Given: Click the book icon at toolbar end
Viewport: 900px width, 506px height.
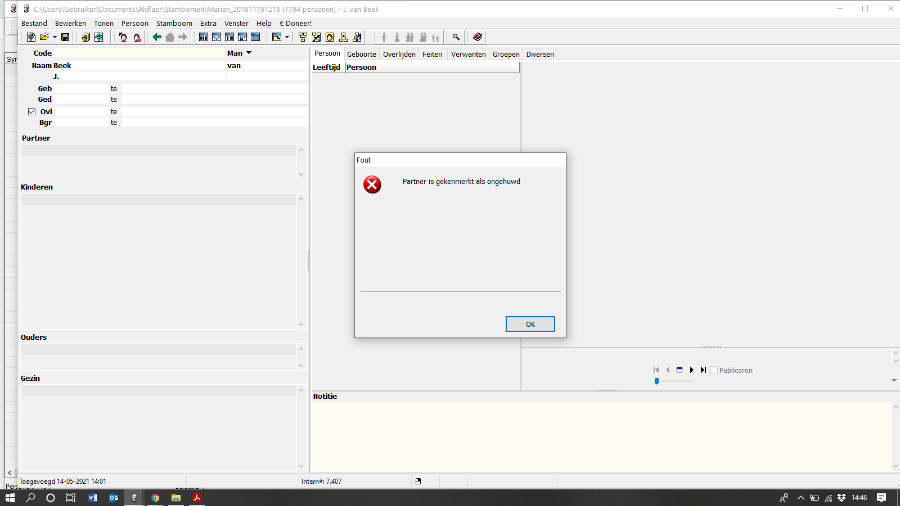Looking at the screenshot, I should [x=478, y=37].
